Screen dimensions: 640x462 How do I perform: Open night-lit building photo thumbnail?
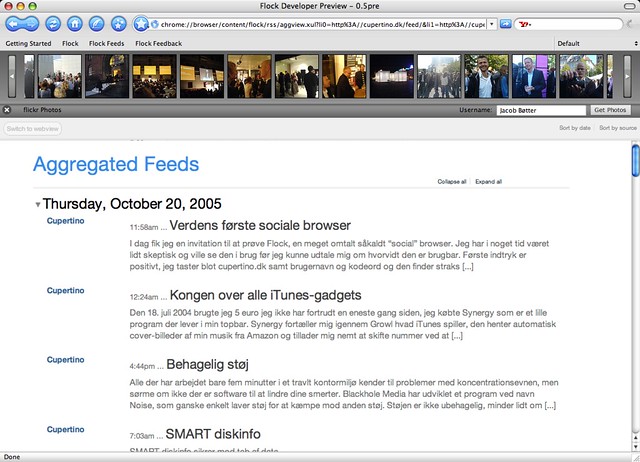[x=391, y=76]
